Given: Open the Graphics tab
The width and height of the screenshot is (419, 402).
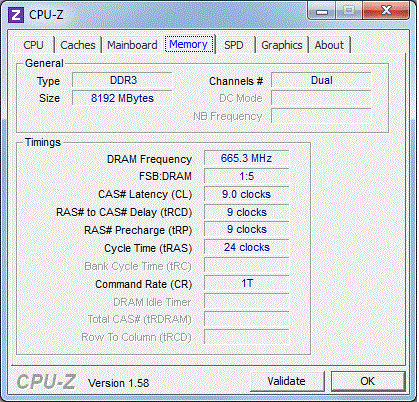Looking at the screenshot, I should 282,45.
